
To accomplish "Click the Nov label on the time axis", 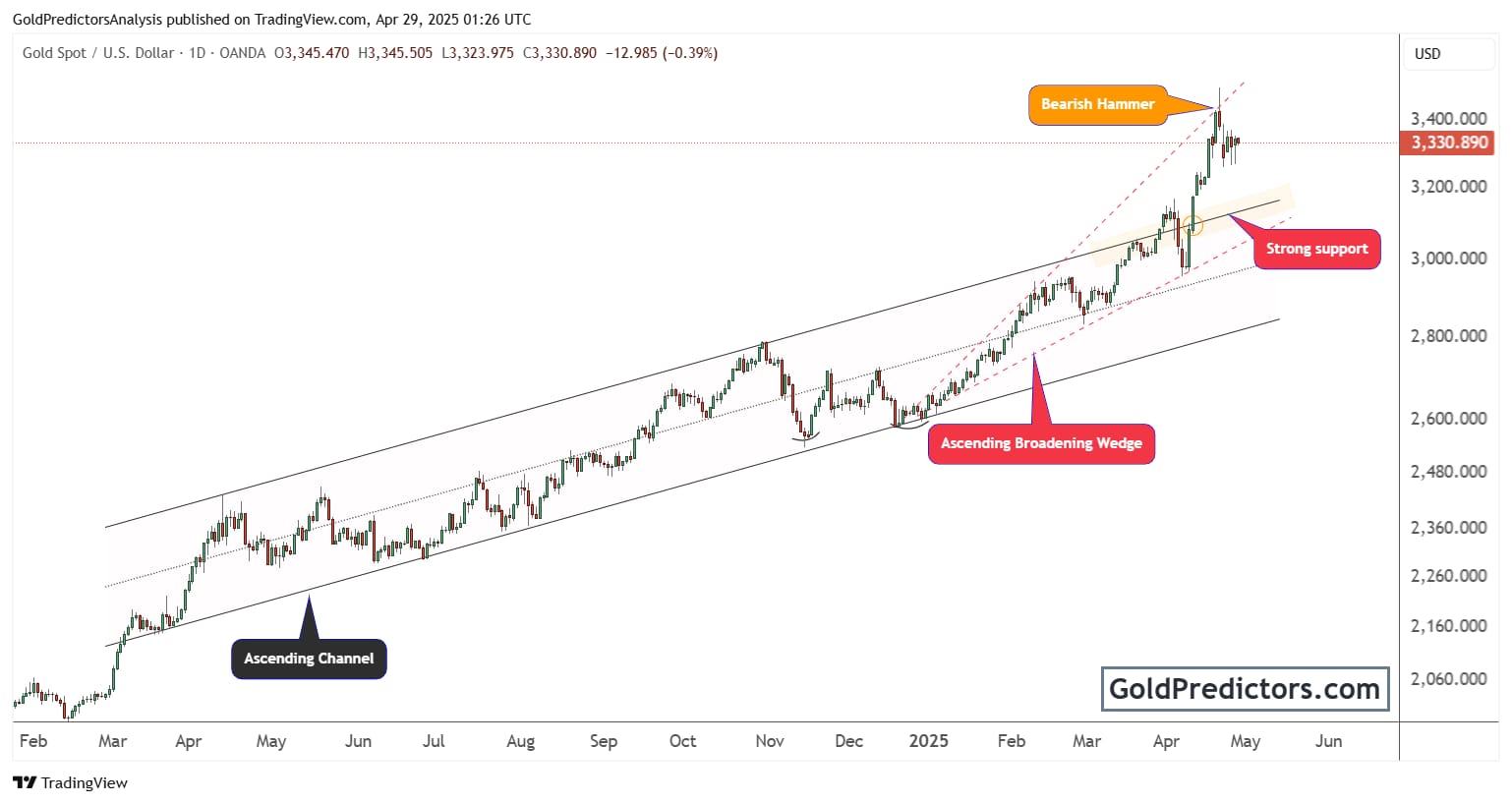I will (770, 741).
